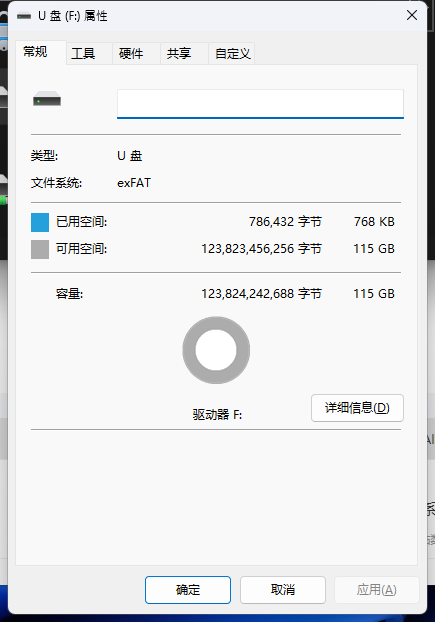Confirm with the 确定 button

[x=188, y=590]
